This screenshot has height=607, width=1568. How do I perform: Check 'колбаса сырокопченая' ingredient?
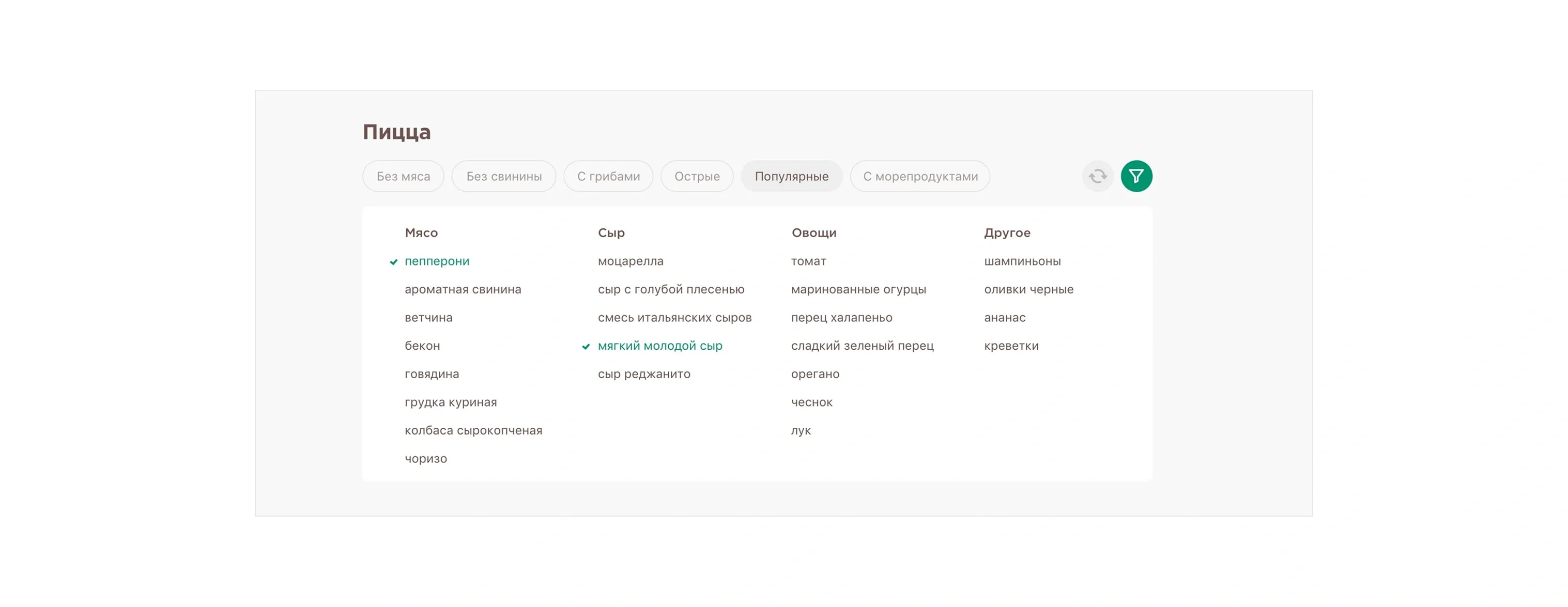coord(473,430)
